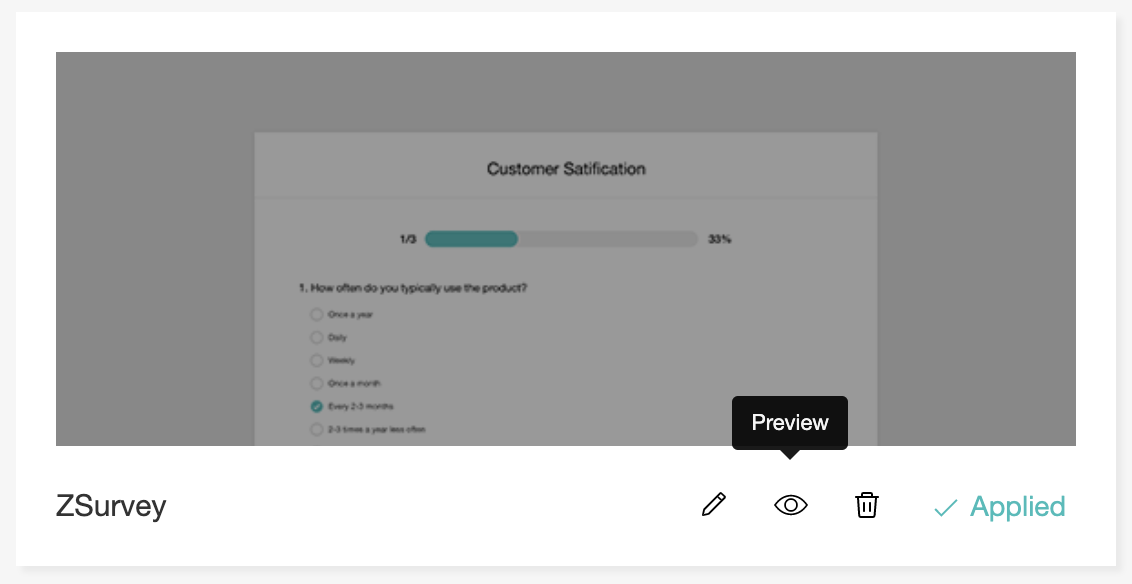Click the checkmark icon beside Applied
The width and height of the screenshot is (1132, 584).
(945, 508)
